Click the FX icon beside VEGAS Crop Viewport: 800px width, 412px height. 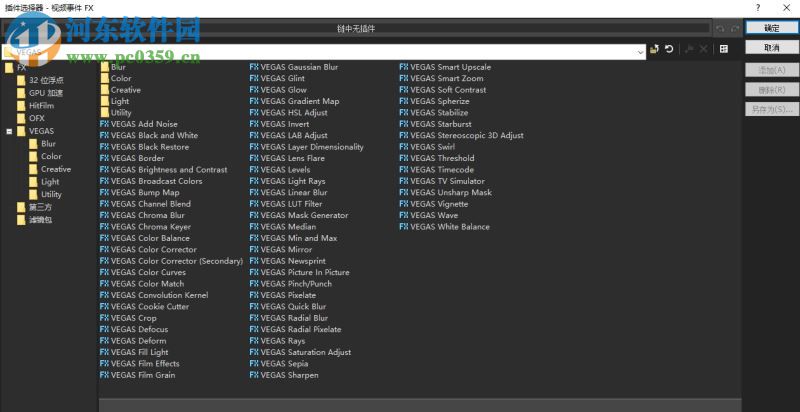tap(104, 318)
